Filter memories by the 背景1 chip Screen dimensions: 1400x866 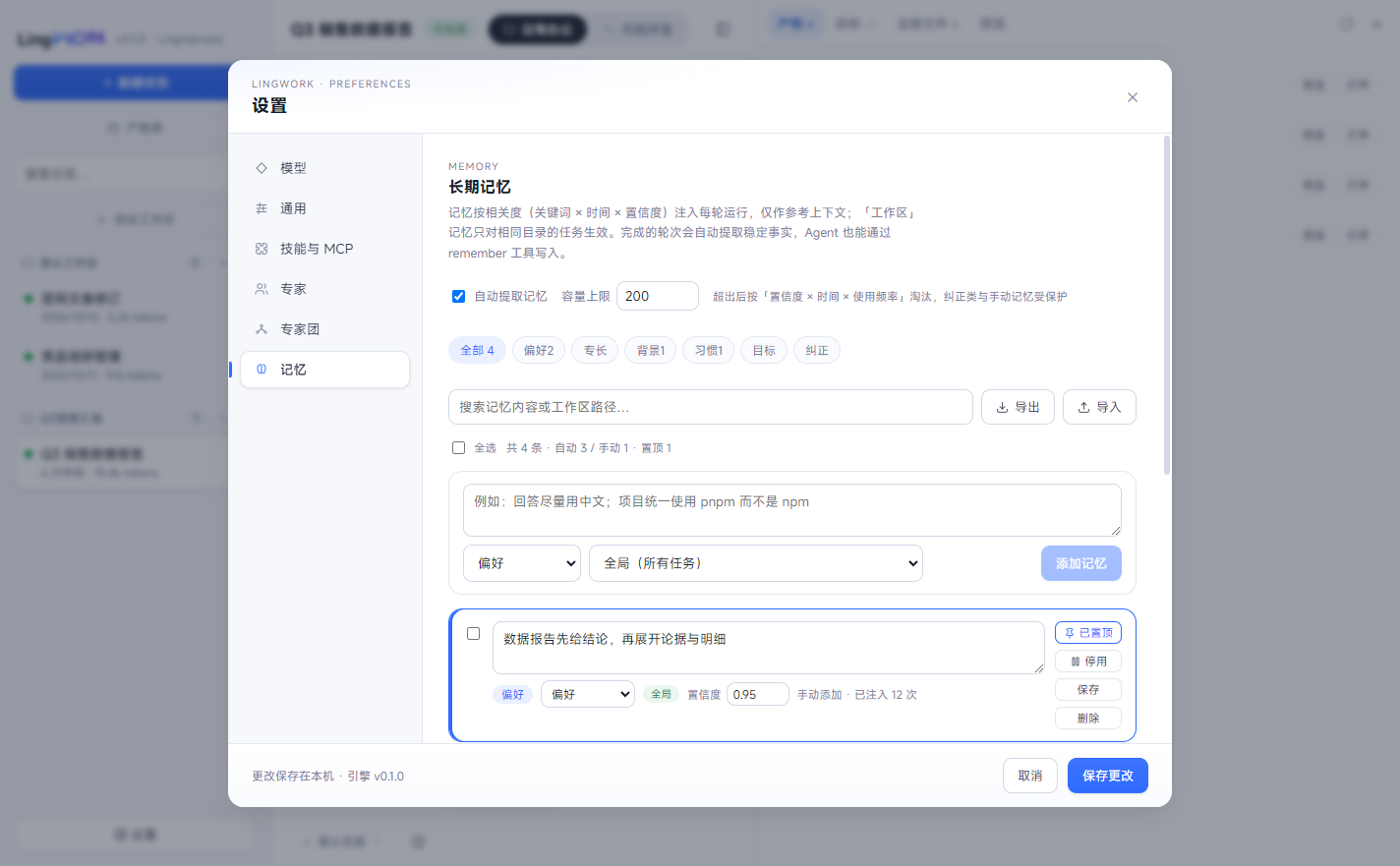651,350
